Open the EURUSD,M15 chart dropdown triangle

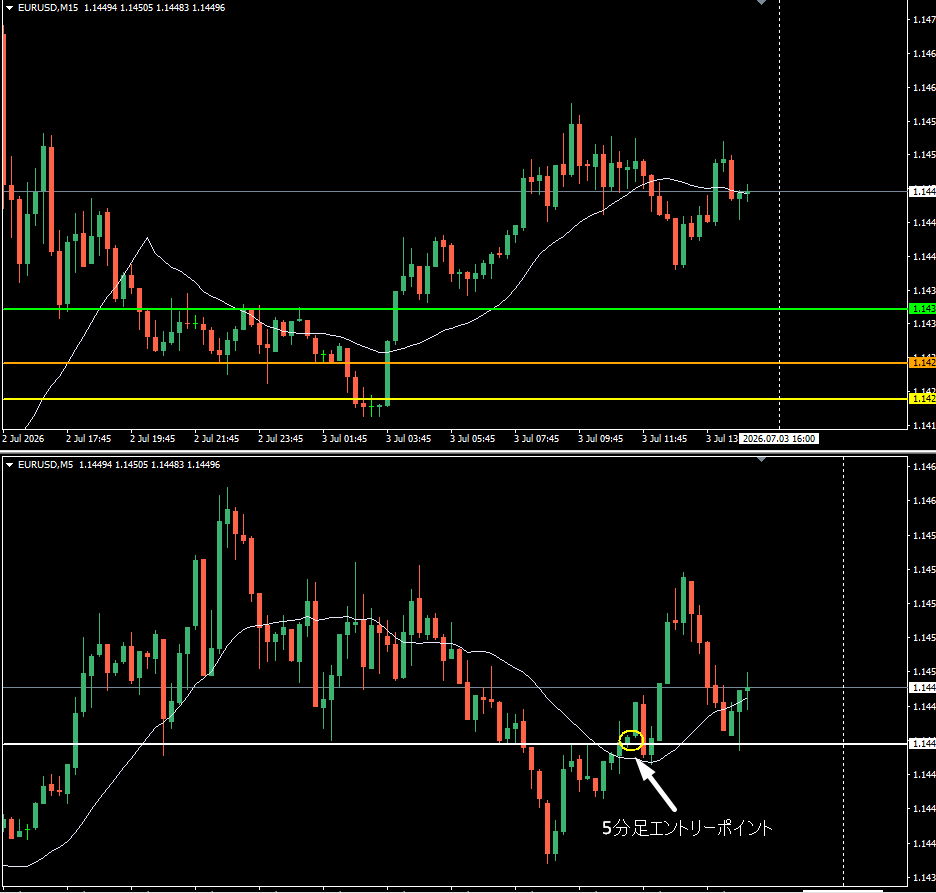(x=9, y=8)
